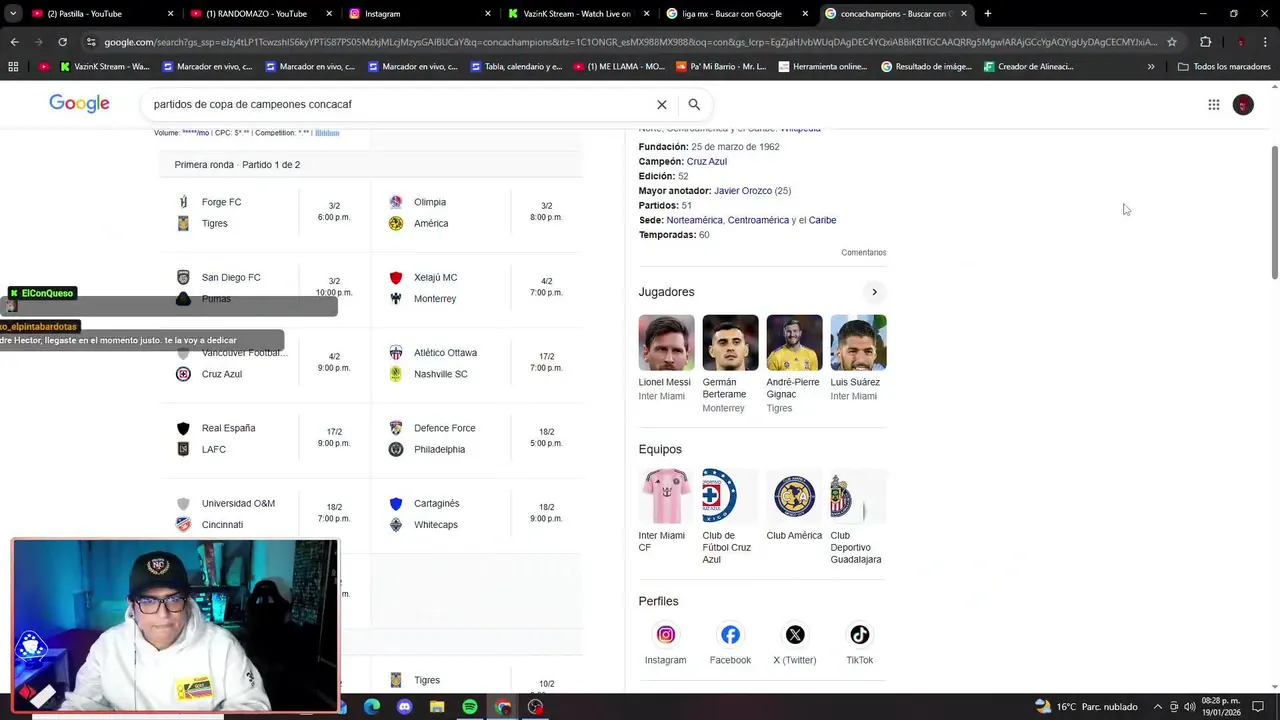
Task: Open the tab search dropdown
Action: 13,14
